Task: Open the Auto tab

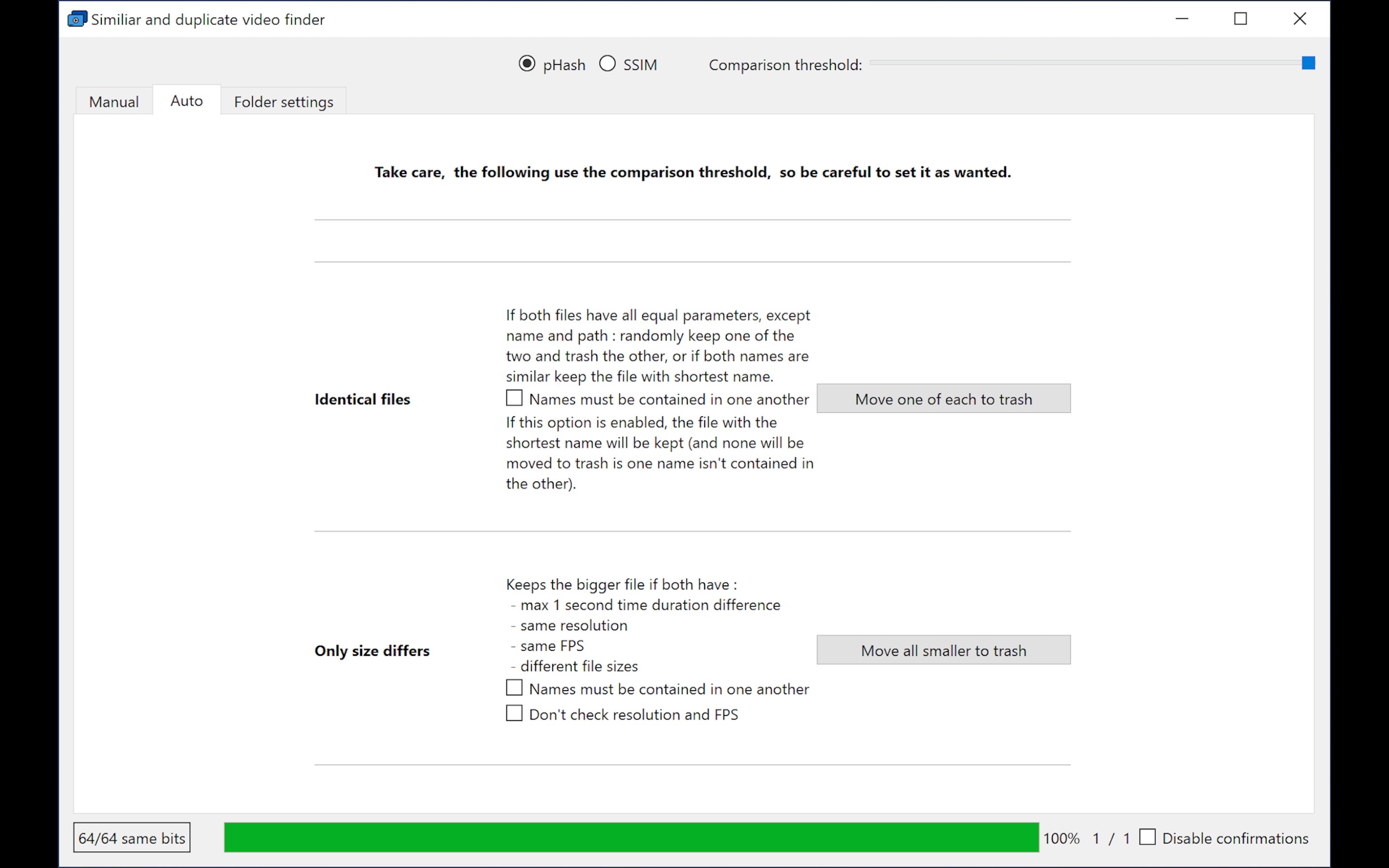Action: 186,100
